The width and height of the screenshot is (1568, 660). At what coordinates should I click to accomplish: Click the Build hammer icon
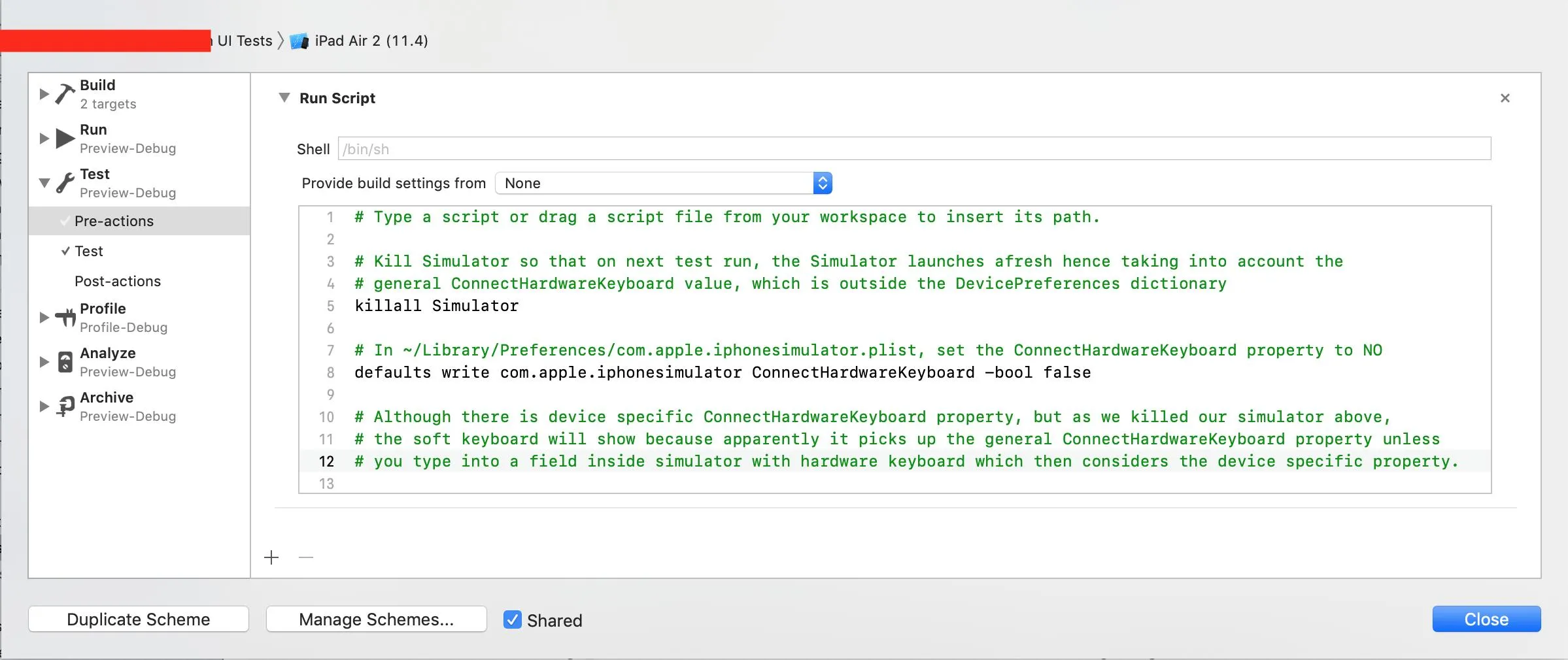65,94
